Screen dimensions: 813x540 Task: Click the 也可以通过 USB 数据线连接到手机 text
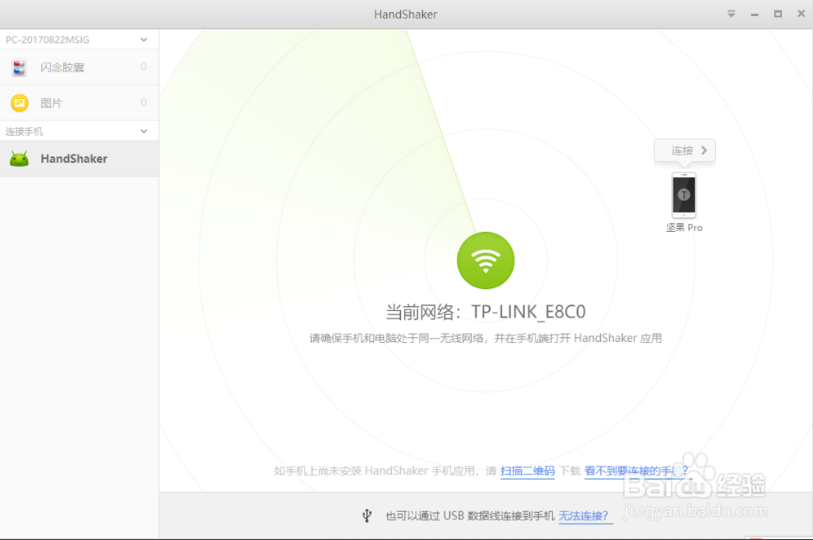pos(470,516)
